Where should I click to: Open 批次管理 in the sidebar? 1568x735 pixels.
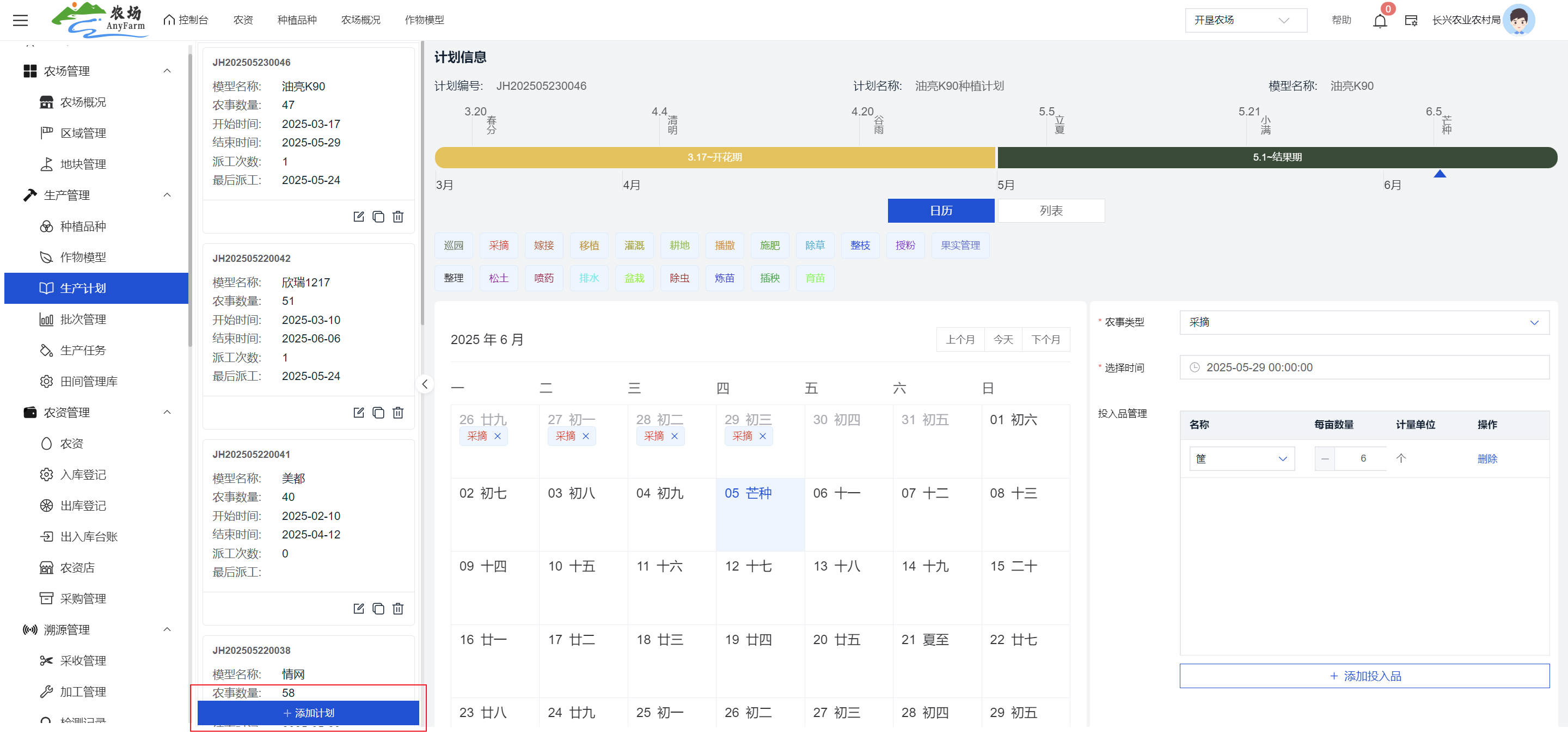pyautogui.click(x=83, y=320)
